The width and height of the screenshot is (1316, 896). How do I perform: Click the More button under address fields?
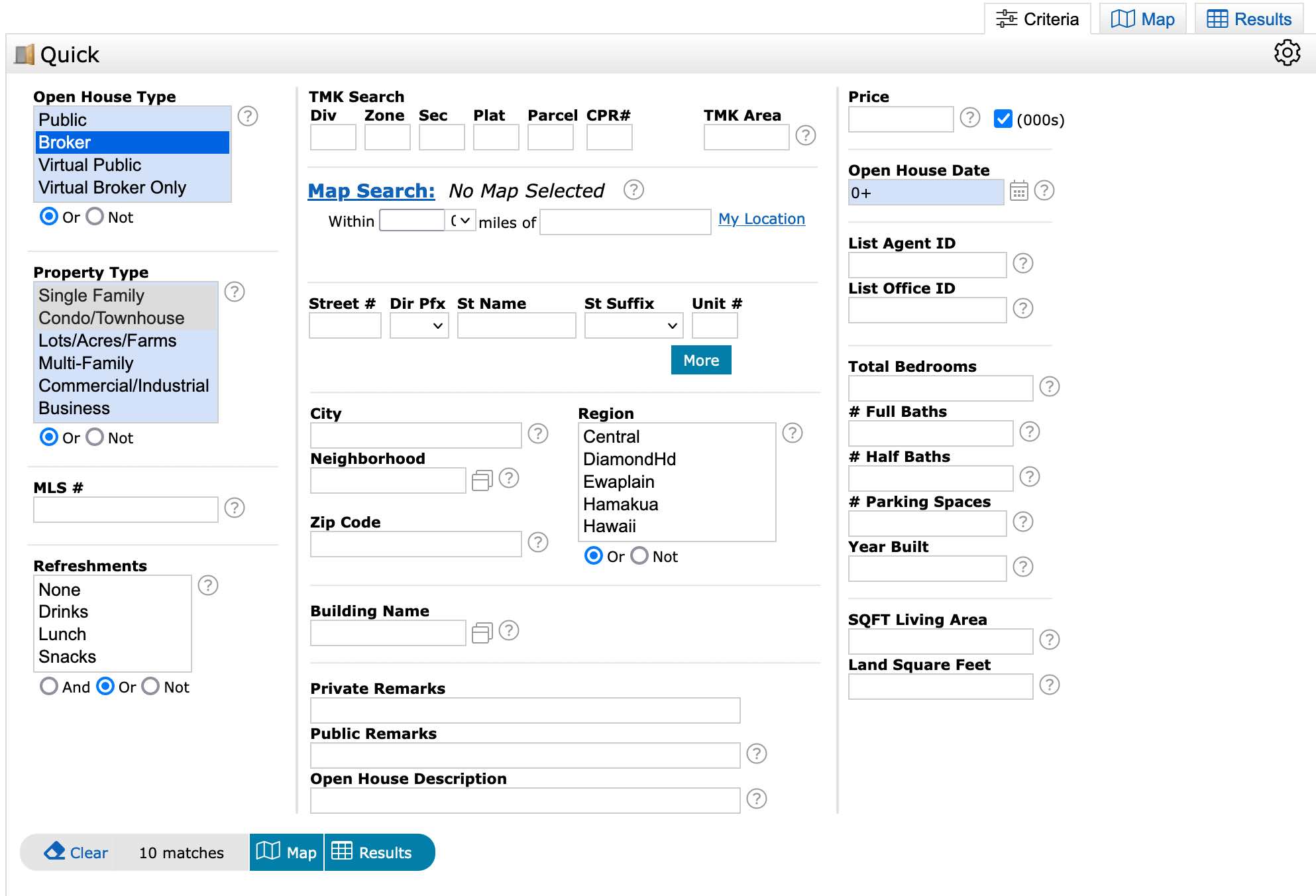point(700,361)
